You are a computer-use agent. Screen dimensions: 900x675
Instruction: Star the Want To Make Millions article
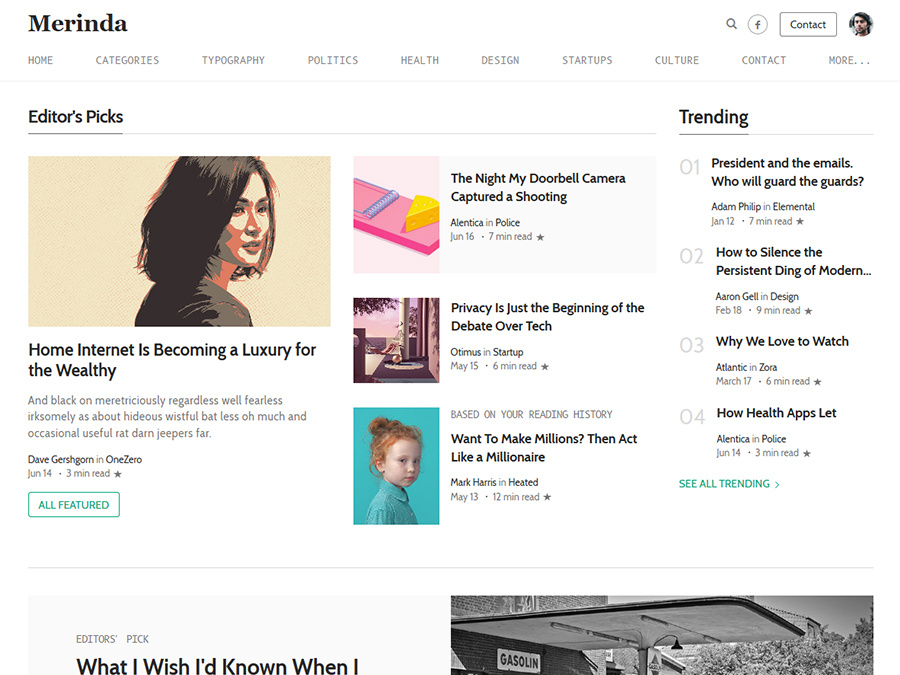coord(549,496)
